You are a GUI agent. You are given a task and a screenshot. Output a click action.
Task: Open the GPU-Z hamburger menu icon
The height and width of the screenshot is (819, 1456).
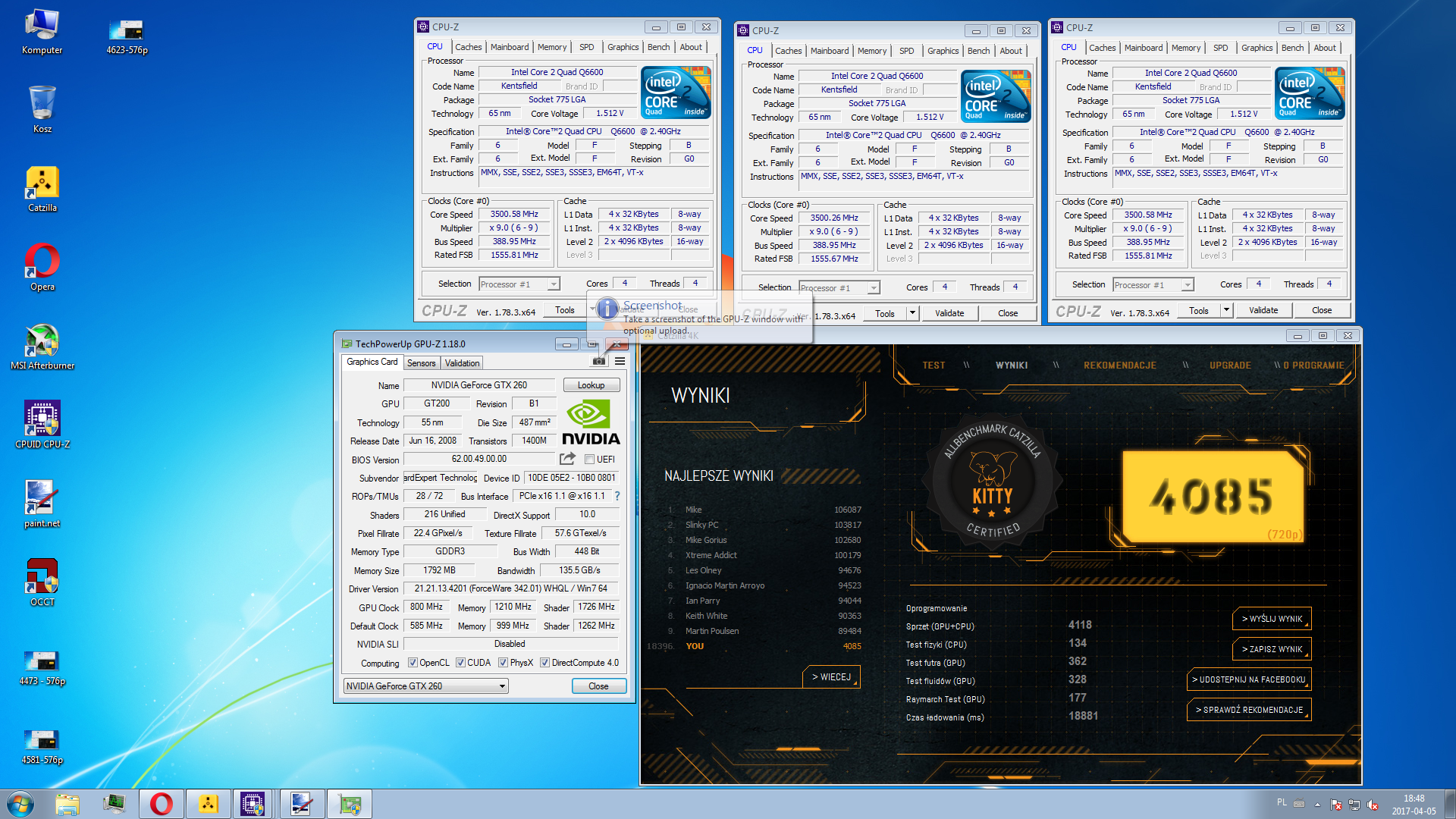(x=620, y=362)
